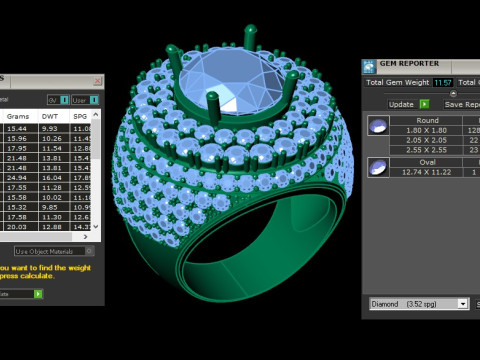Click the weight table scroll-up arrow
Viewport: 480px width, 360px height.
coord(96,115)
